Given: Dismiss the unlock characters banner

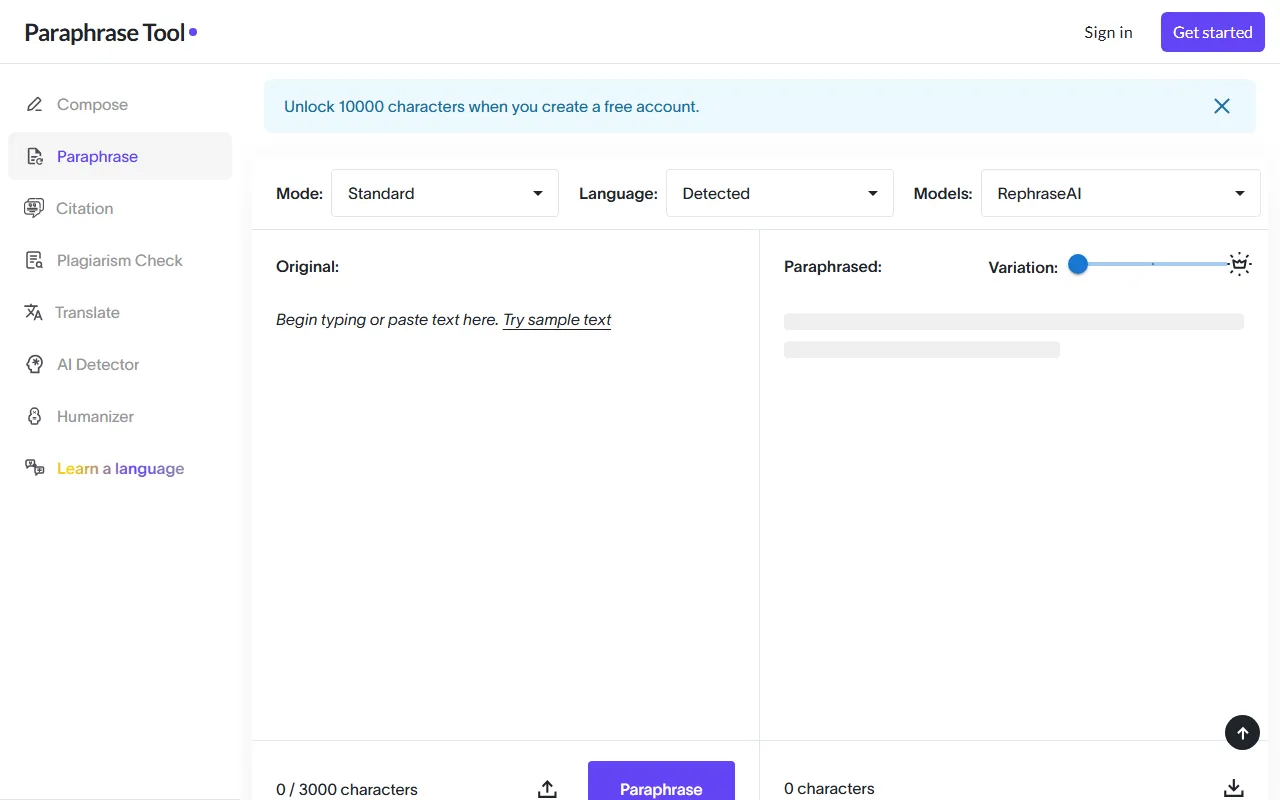Looking at the screenshot, I should [x=1221, y=105].
